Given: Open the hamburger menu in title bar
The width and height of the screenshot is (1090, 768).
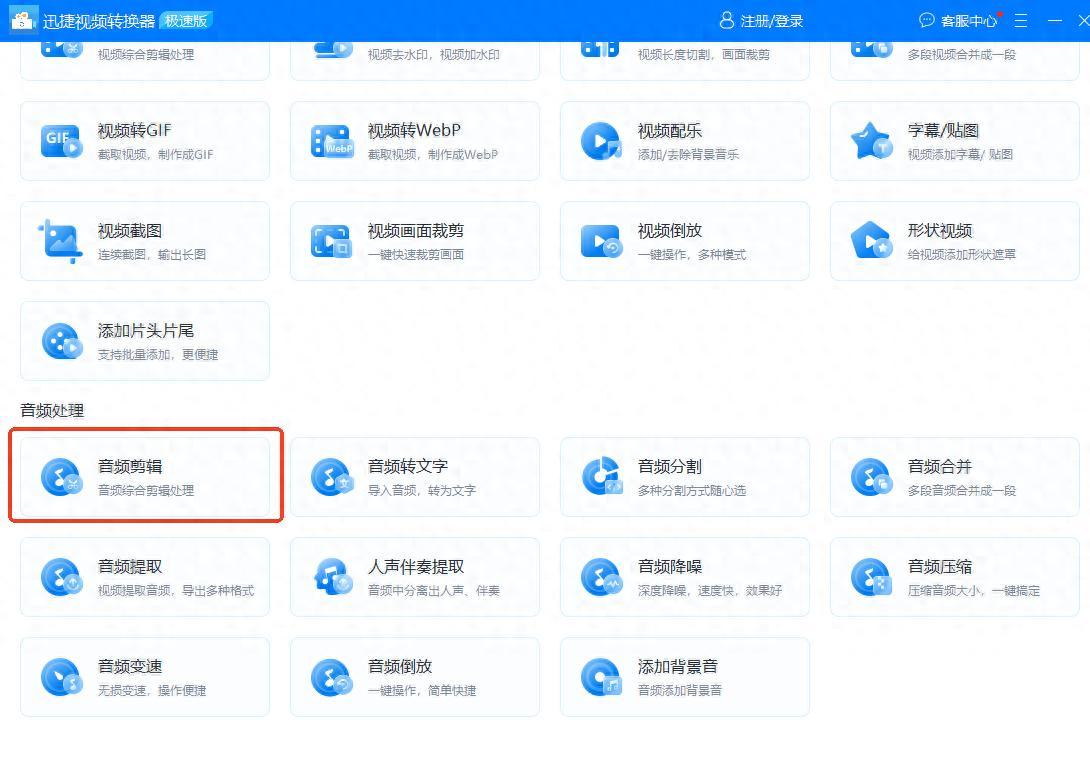Looking at the screenshot, I should coord(1021,21).
